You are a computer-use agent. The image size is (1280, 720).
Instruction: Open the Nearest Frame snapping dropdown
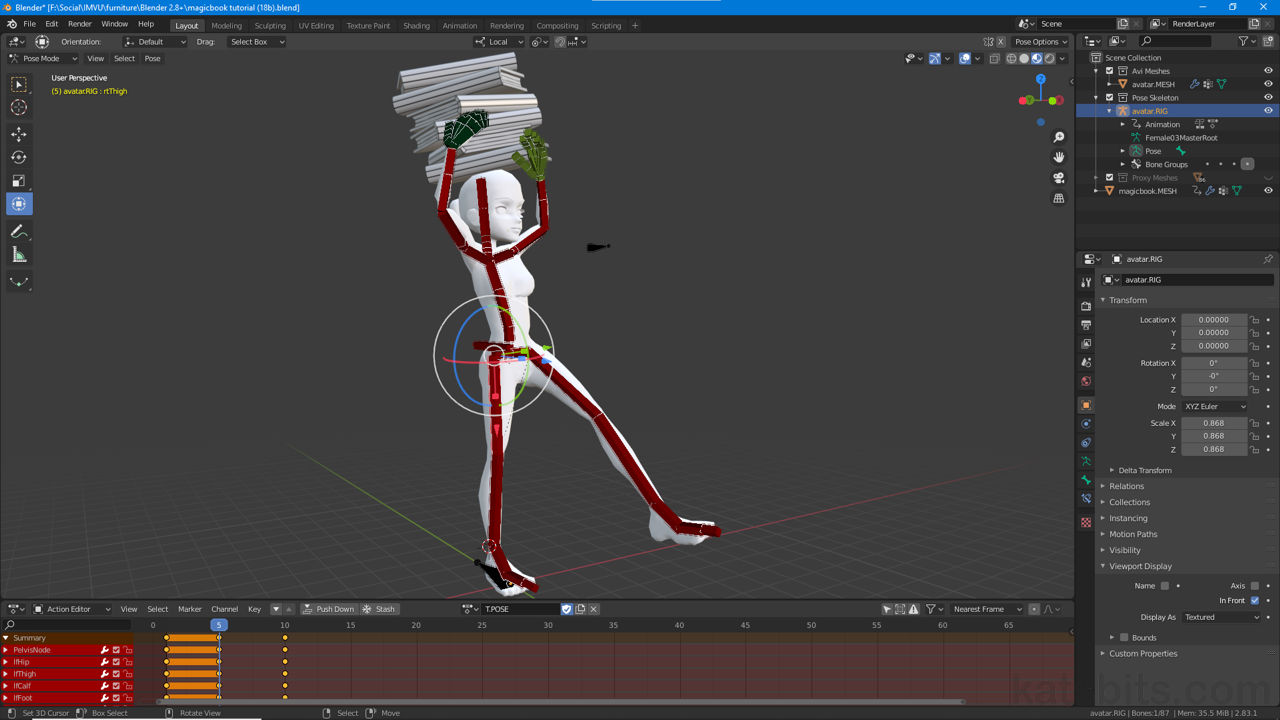pyautogui.click(x=987, y=609)
